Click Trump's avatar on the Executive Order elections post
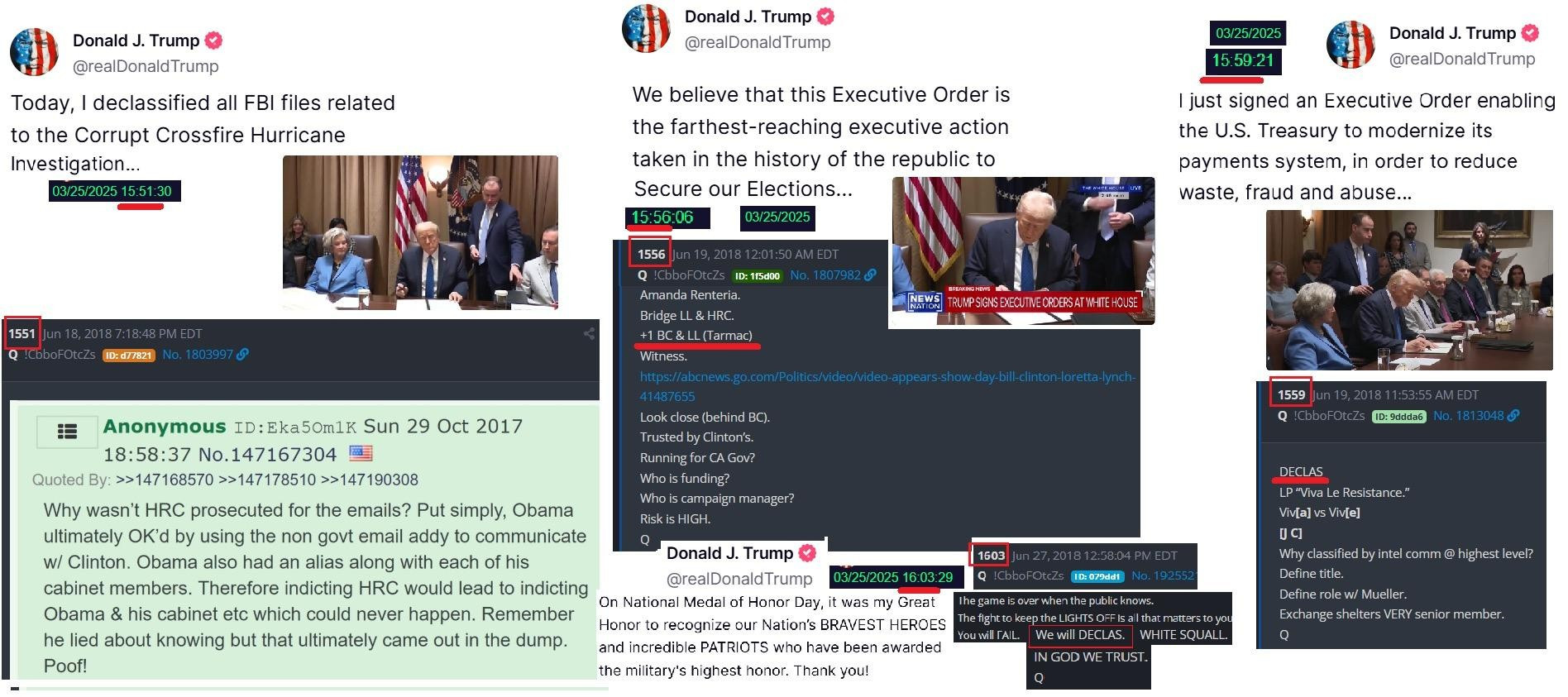Screen dimensions: 1568x697 coord(646,29)
